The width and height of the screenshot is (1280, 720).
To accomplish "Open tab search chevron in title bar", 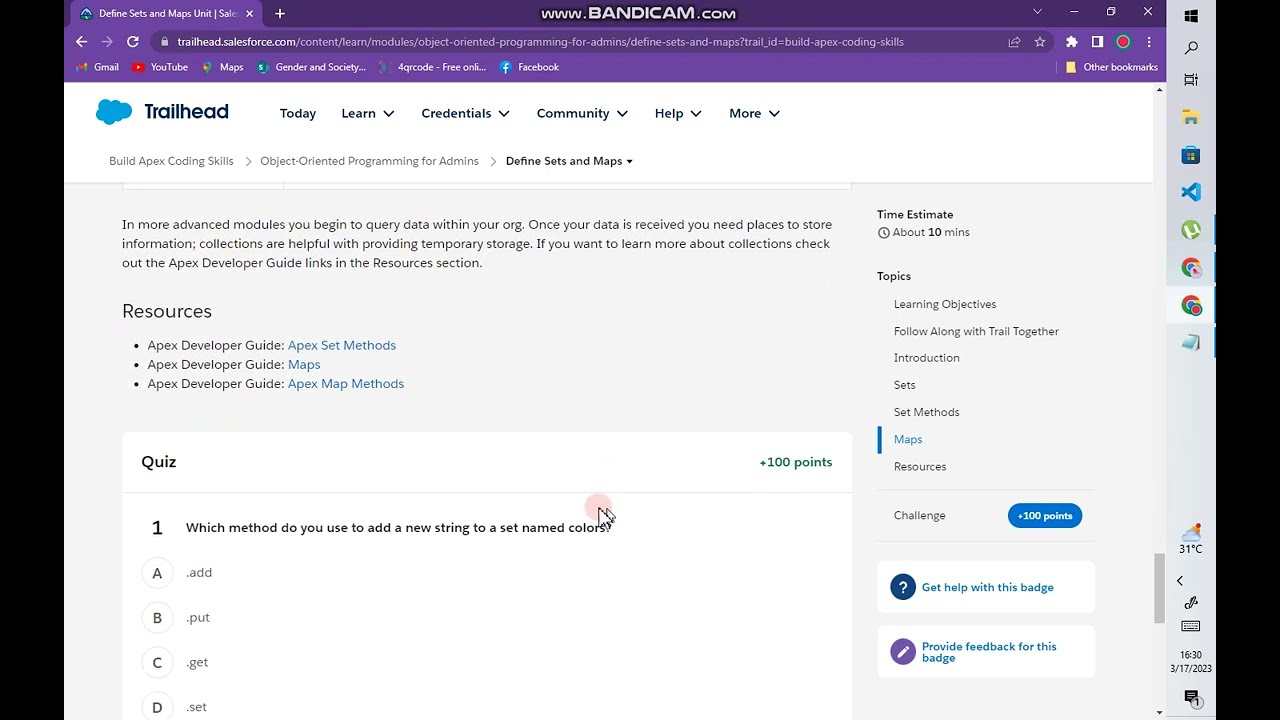I will [x=1037, y=12].
